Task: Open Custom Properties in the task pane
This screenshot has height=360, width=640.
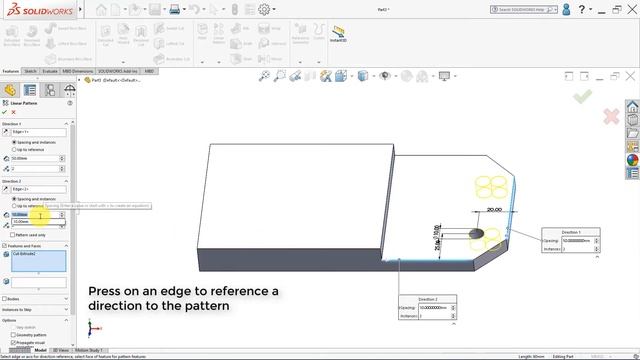Action: click(632, 173)
